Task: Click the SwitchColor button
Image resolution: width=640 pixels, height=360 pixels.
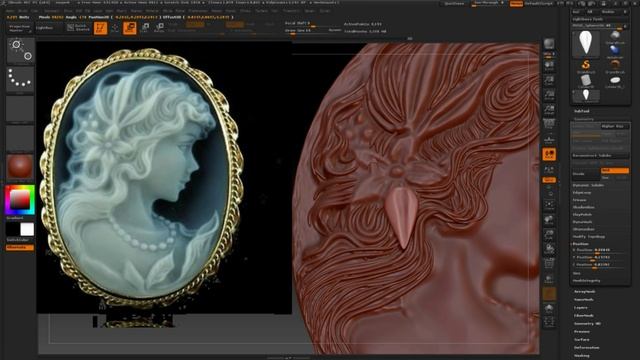Action: 18,240
